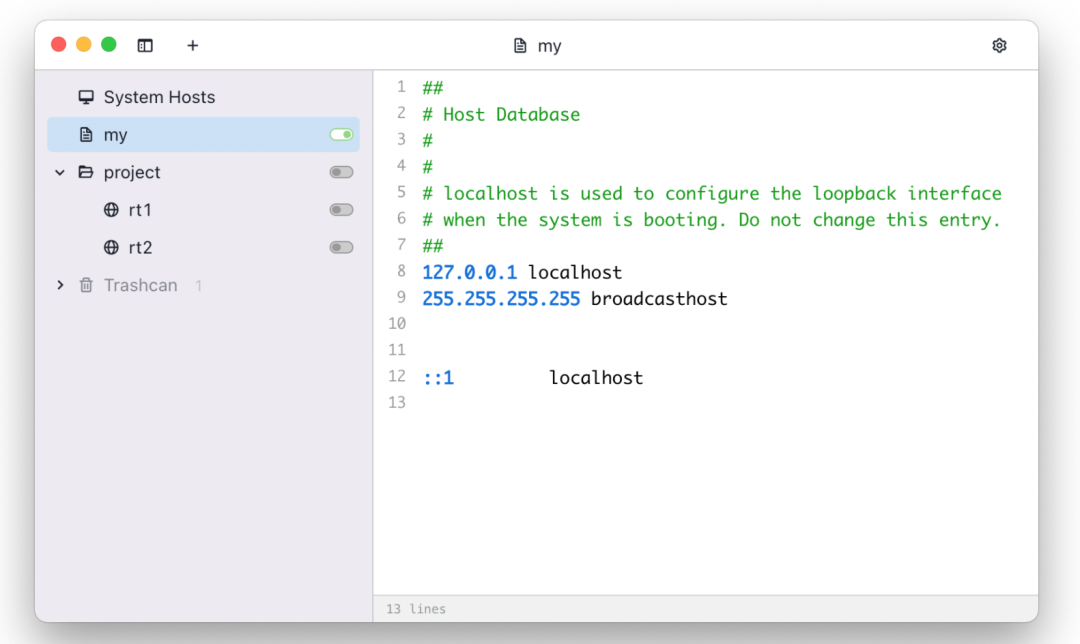The image size is (1080, 644).
Task: Click the Trashcan item count 1
Action: click(x=198, y=285)
